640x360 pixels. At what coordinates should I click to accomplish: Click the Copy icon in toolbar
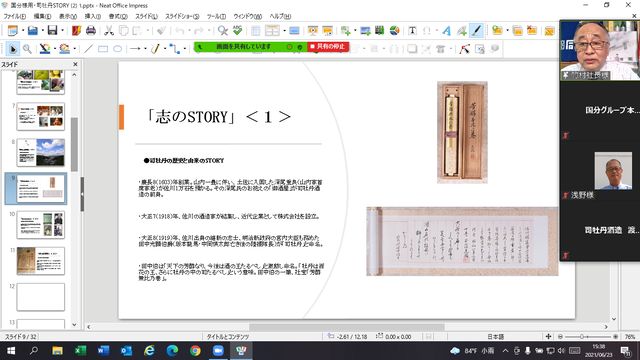(123, 30)
